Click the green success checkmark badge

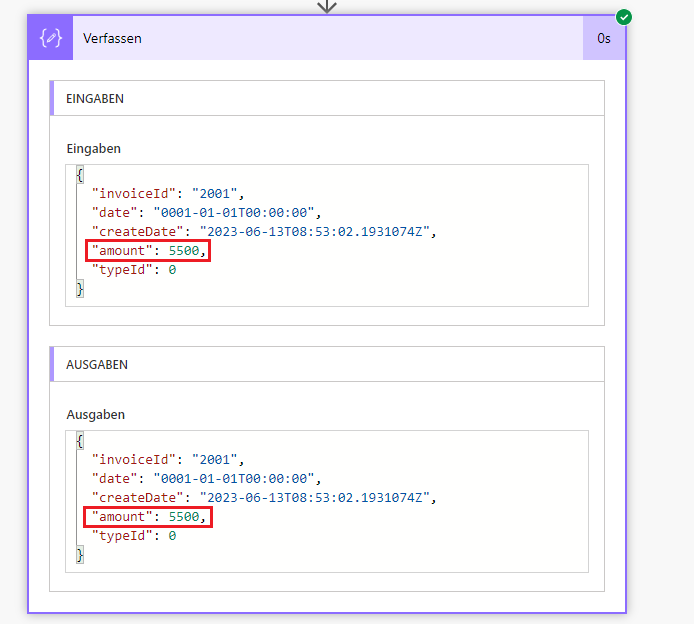pyautogui.click(x=624, y=17)
